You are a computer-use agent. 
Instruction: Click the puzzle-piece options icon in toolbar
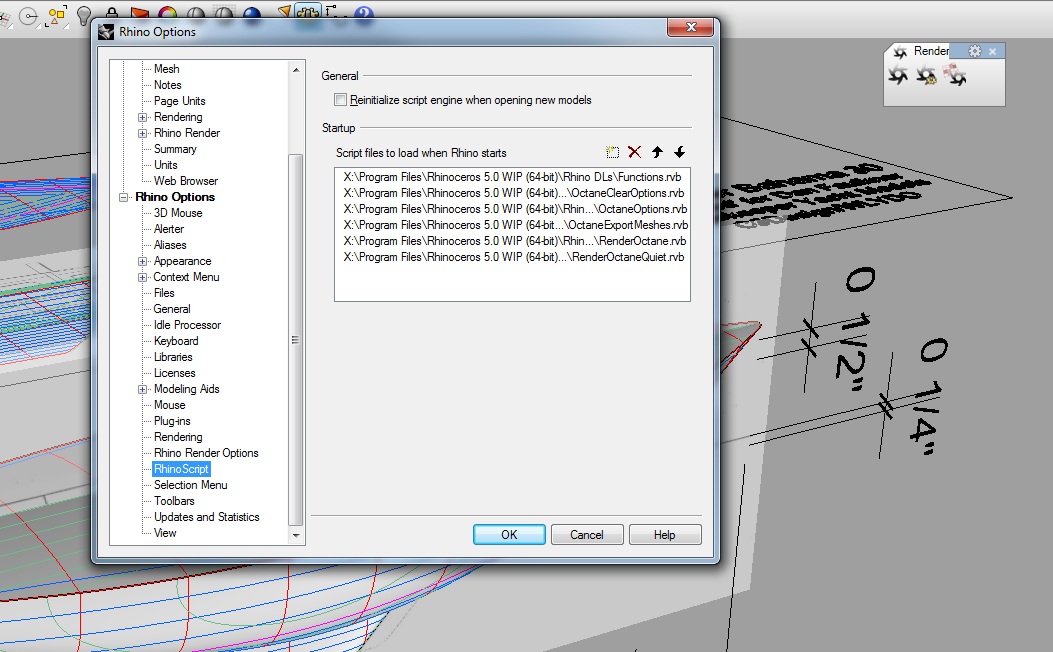point(308,12)
